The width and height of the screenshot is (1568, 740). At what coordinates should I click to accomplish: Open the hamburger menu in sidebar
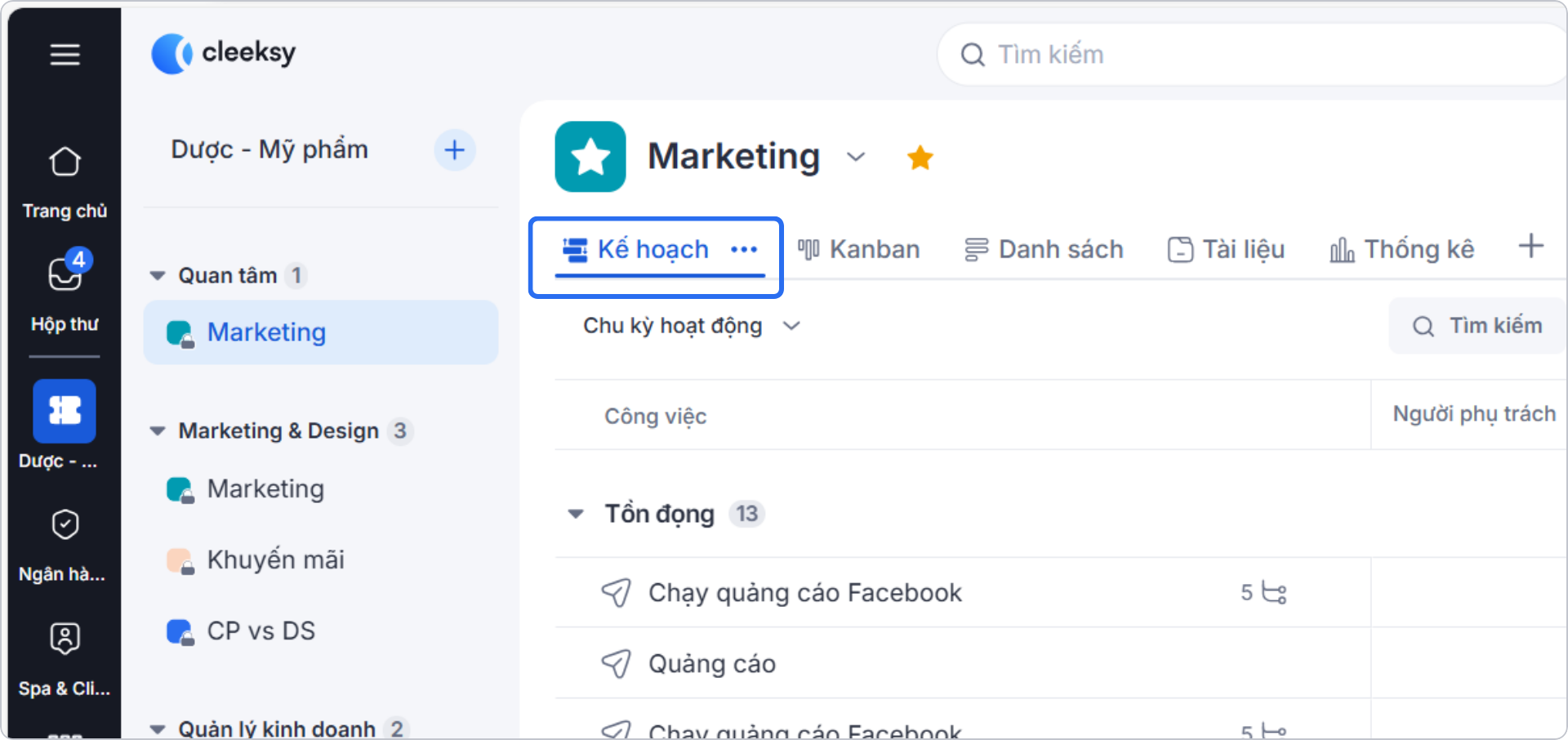pyautogui.click(x=65, y=55)
